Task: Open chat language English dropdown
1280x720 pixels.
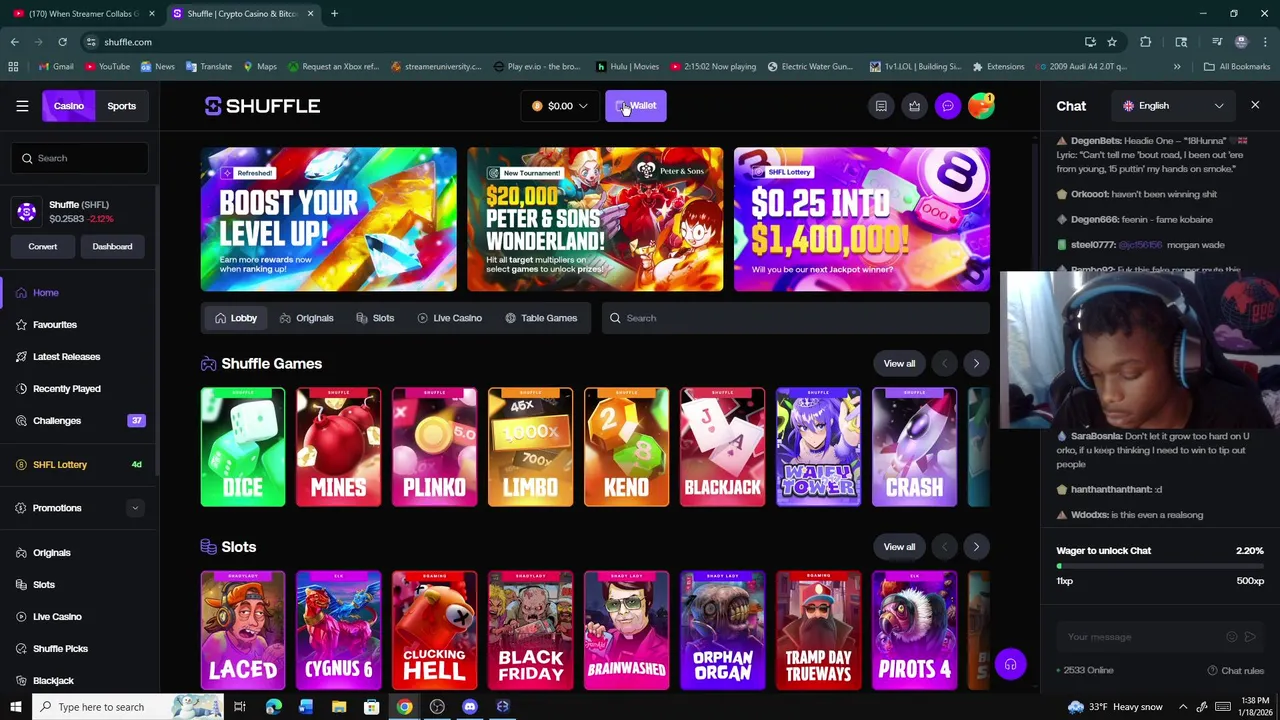Action: pyautogui.click(x=1173, y=106)
